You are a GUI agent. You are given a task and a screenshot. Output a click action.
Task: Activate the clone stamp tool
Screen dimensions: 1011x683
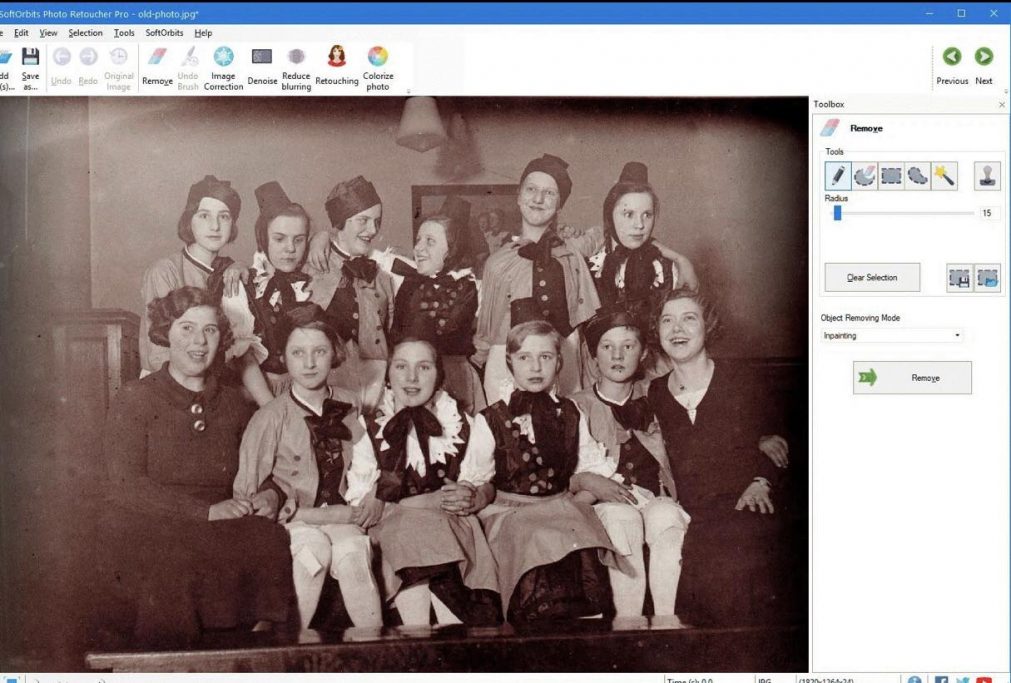click(987, 177)
